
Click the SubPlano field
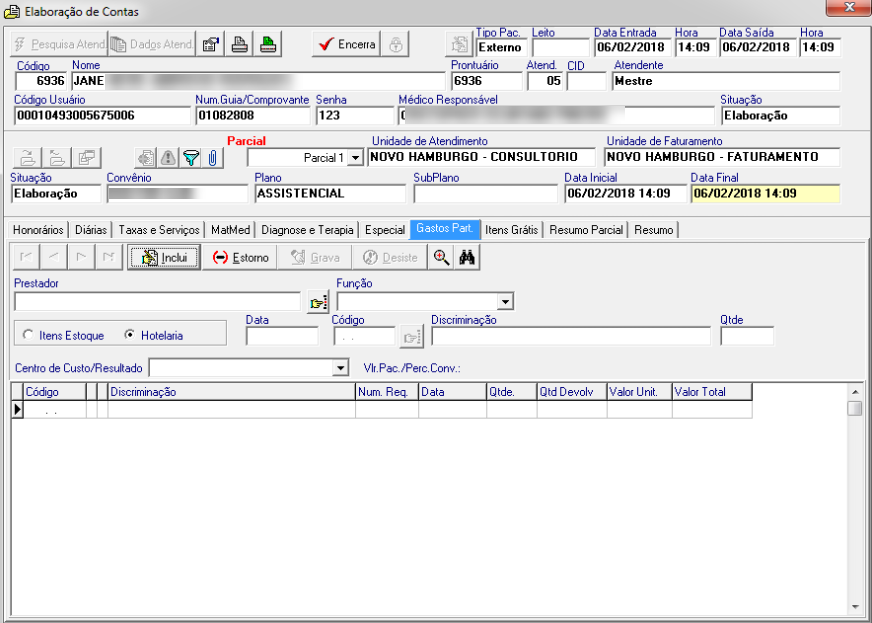[485, 194]
